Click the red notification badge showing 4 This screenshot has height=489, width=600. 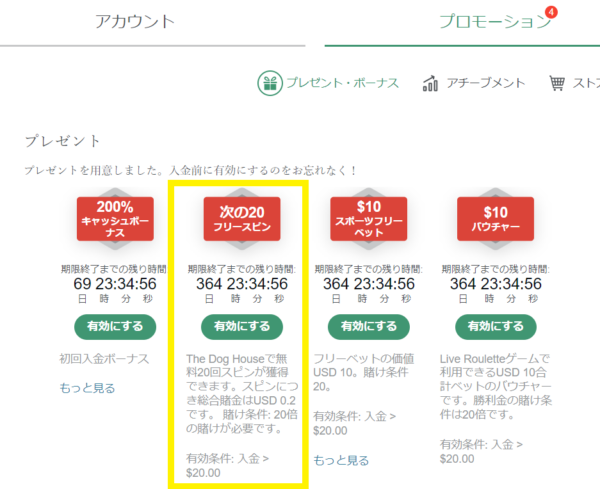tap(551, 12)
